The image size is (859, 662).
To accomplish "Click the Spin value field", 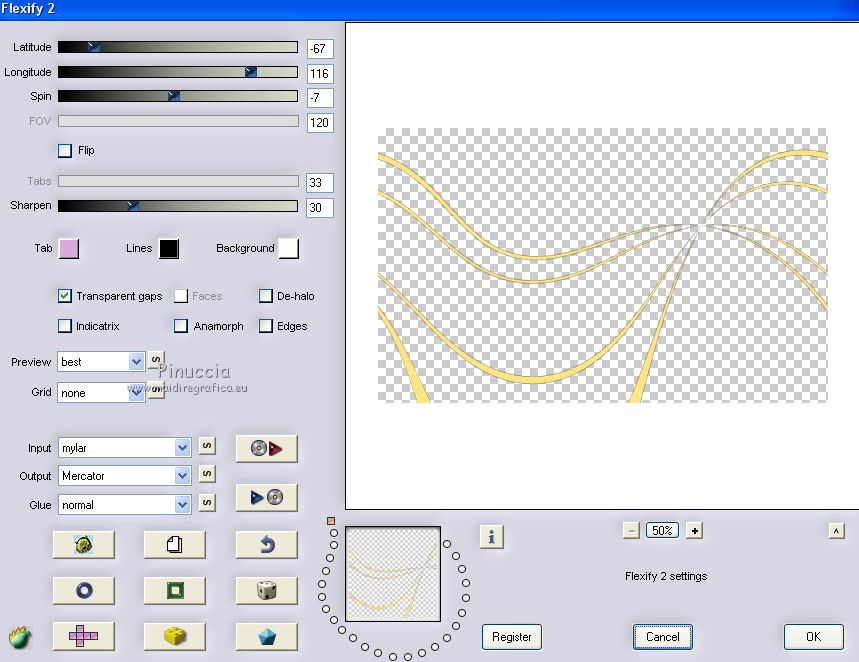I will 320,98.
